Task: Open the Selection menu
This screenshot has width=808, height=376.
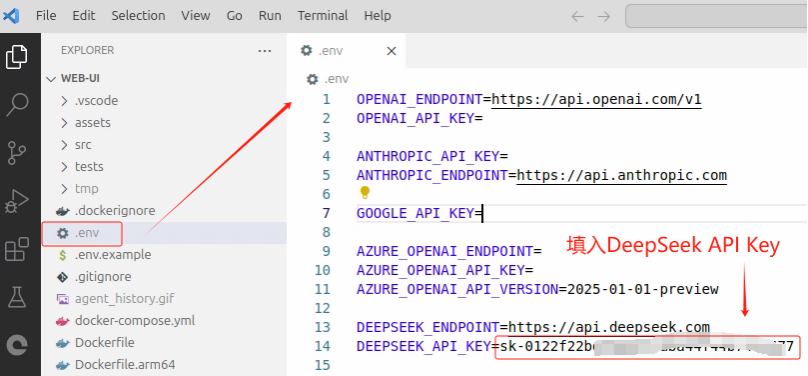Action: coord(138,16)
